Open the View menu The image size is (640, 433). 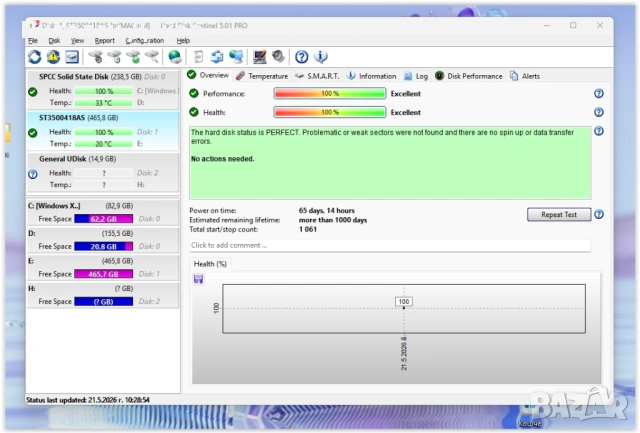pos(77,40)
